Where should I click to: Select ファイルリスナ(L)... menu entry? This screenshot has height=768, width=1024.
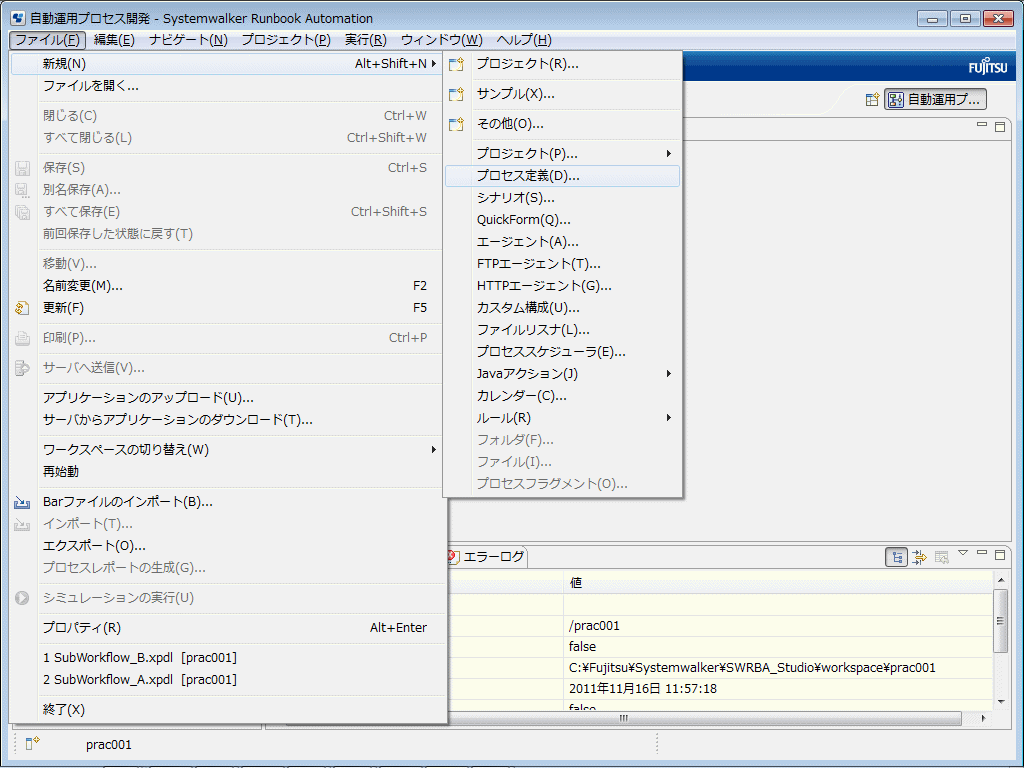click(562, 330)
